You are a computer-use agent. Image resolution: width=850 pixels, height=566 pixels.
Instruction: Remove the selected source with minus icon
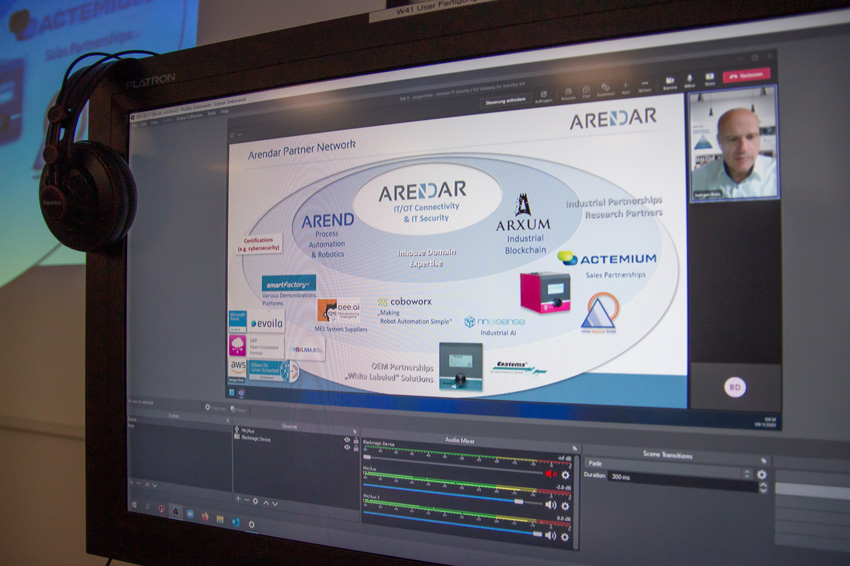pos(247,500)
